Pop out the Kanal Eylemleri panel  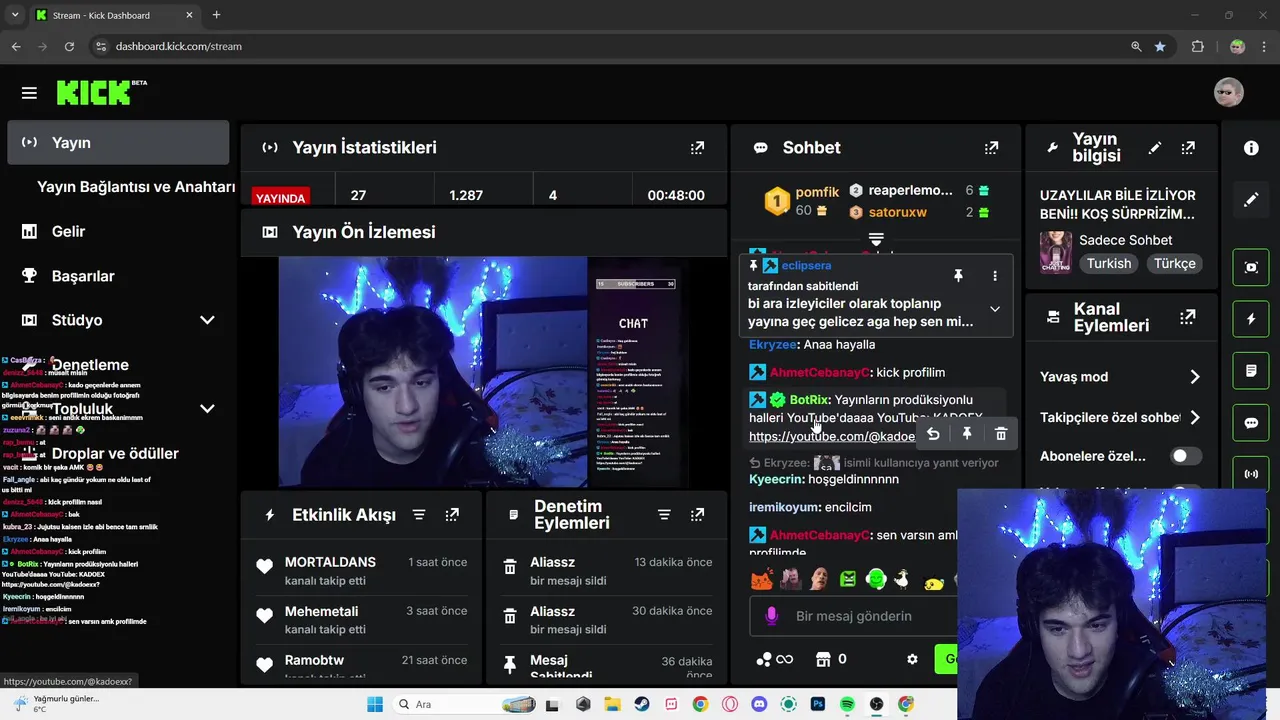click(x=1188, y=317)
